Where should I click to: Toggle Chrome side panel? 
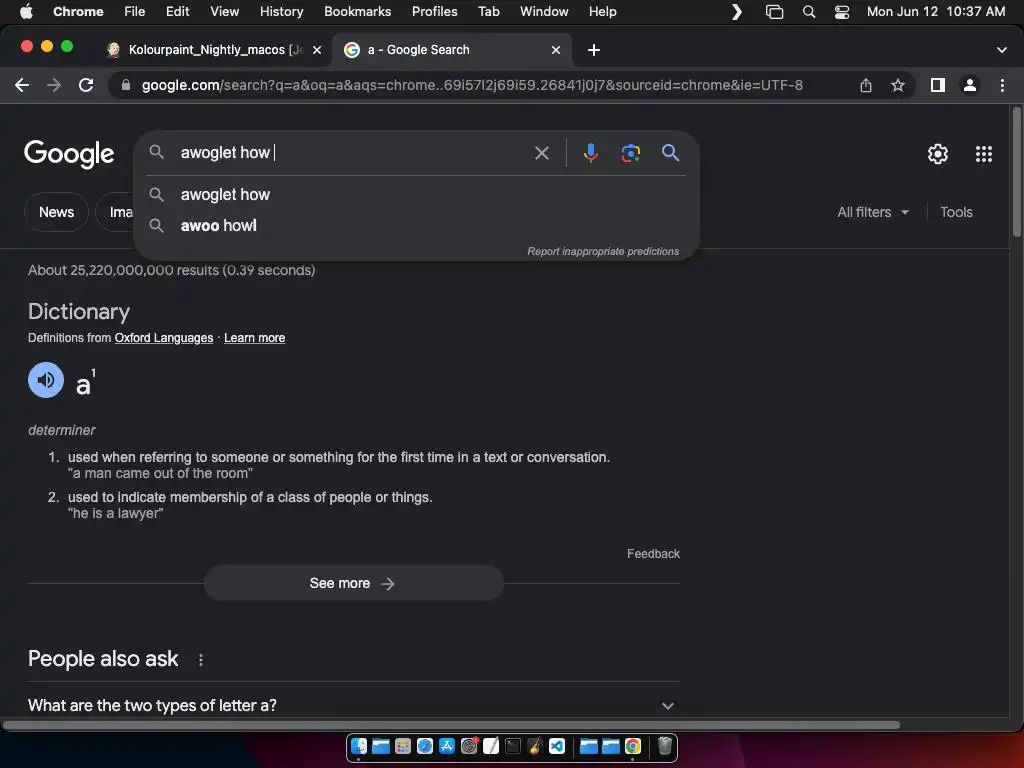tap(938, 85)
